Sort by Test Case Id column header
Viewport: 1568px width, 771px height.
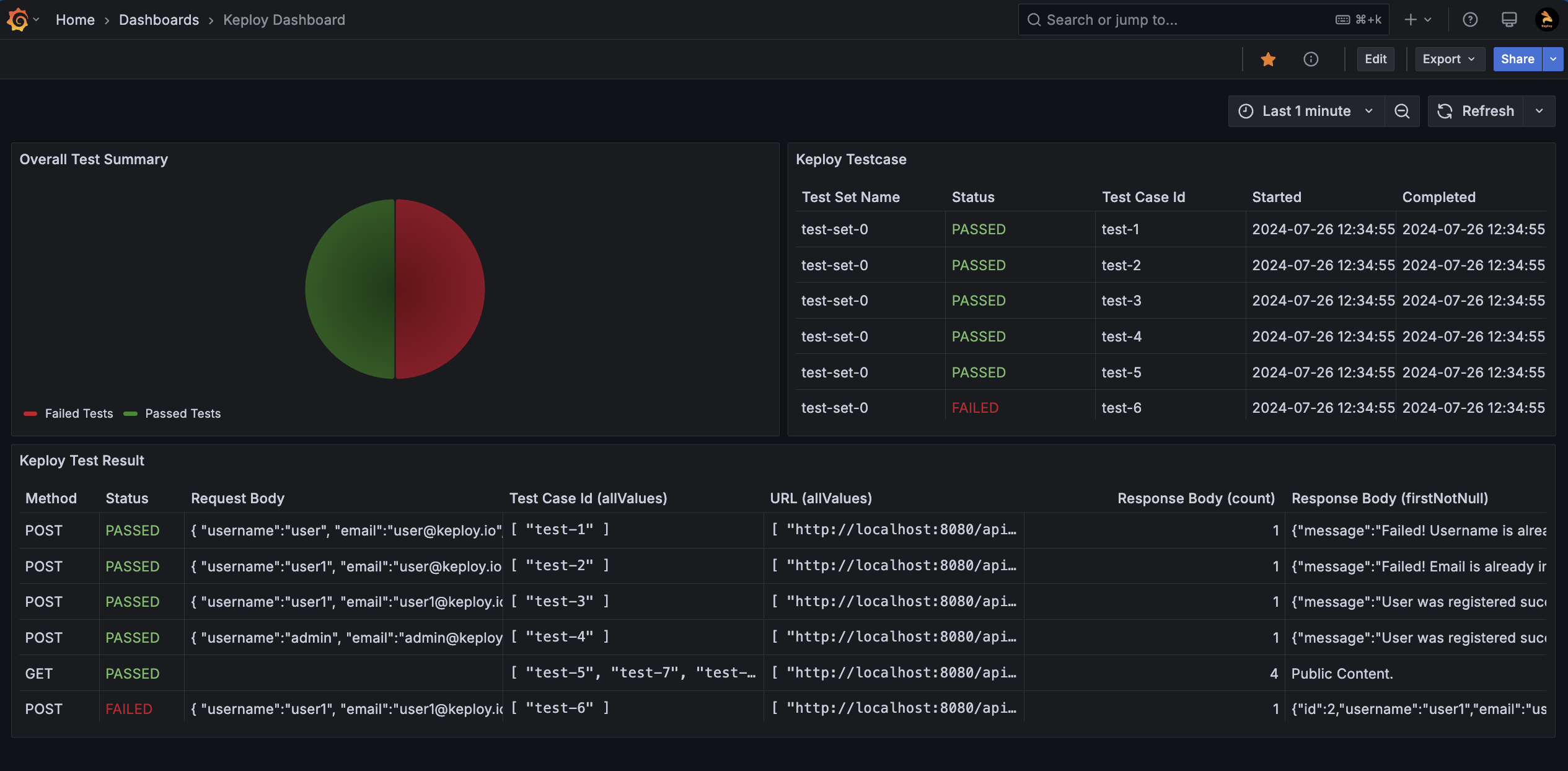click(1143, 197)
